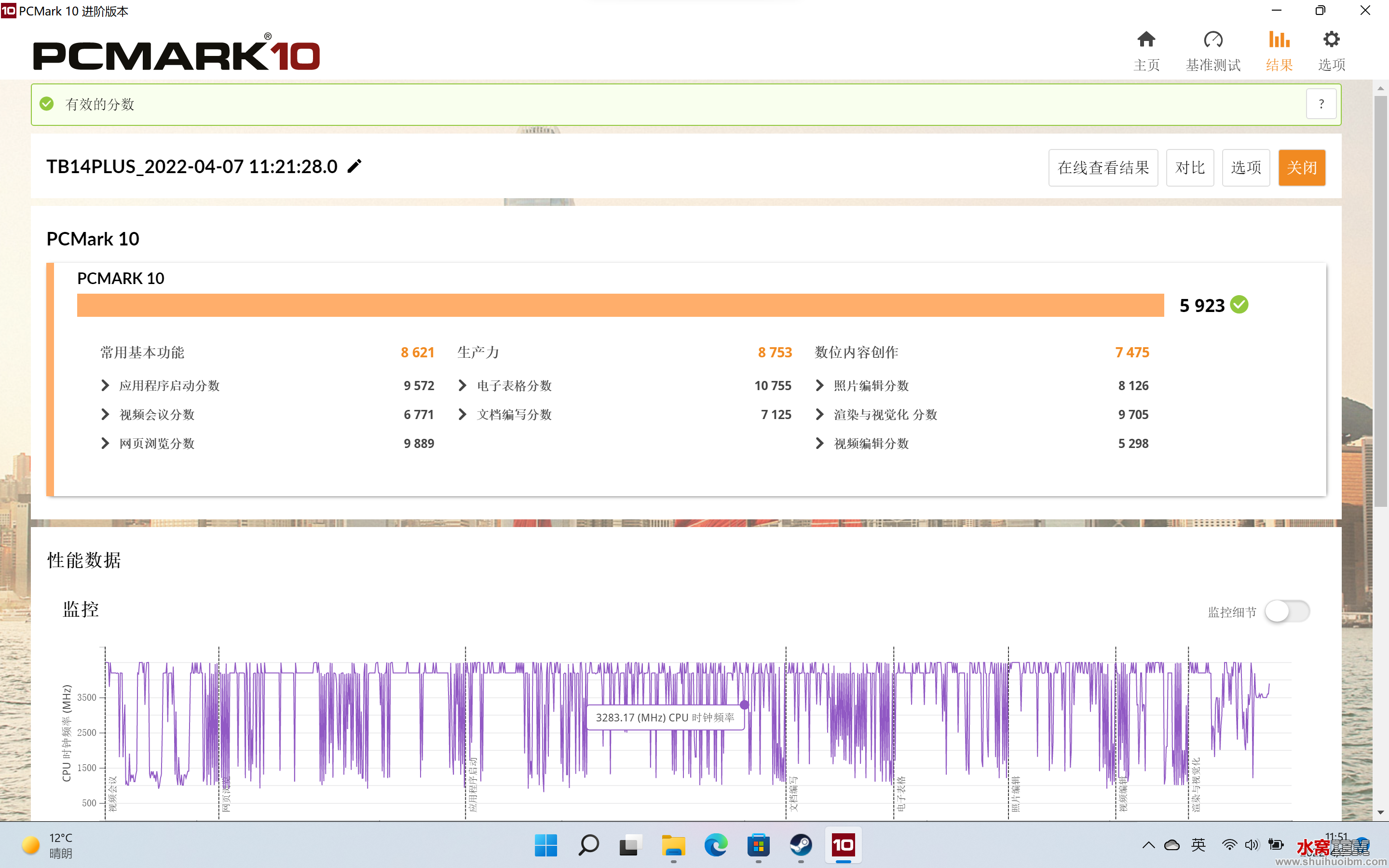This screenshot has width=1389, height=868.
Task: Click the 对比 compare button
Action: (1190, 168)
